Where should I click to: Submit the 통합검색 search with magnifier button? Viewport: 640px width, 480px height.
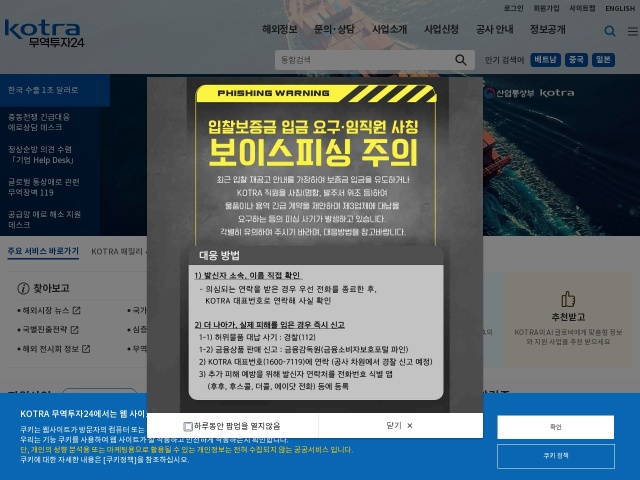[x=460, y=60]
